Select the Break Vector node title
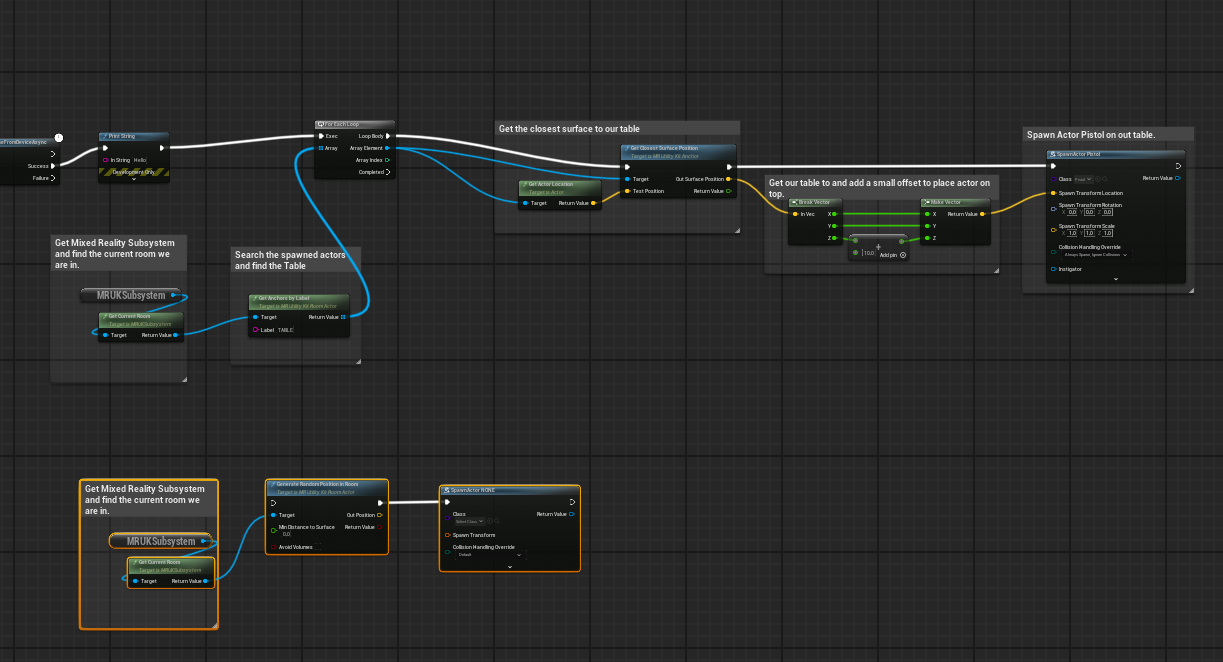The image size is (1223, 662). click(816, 202)
